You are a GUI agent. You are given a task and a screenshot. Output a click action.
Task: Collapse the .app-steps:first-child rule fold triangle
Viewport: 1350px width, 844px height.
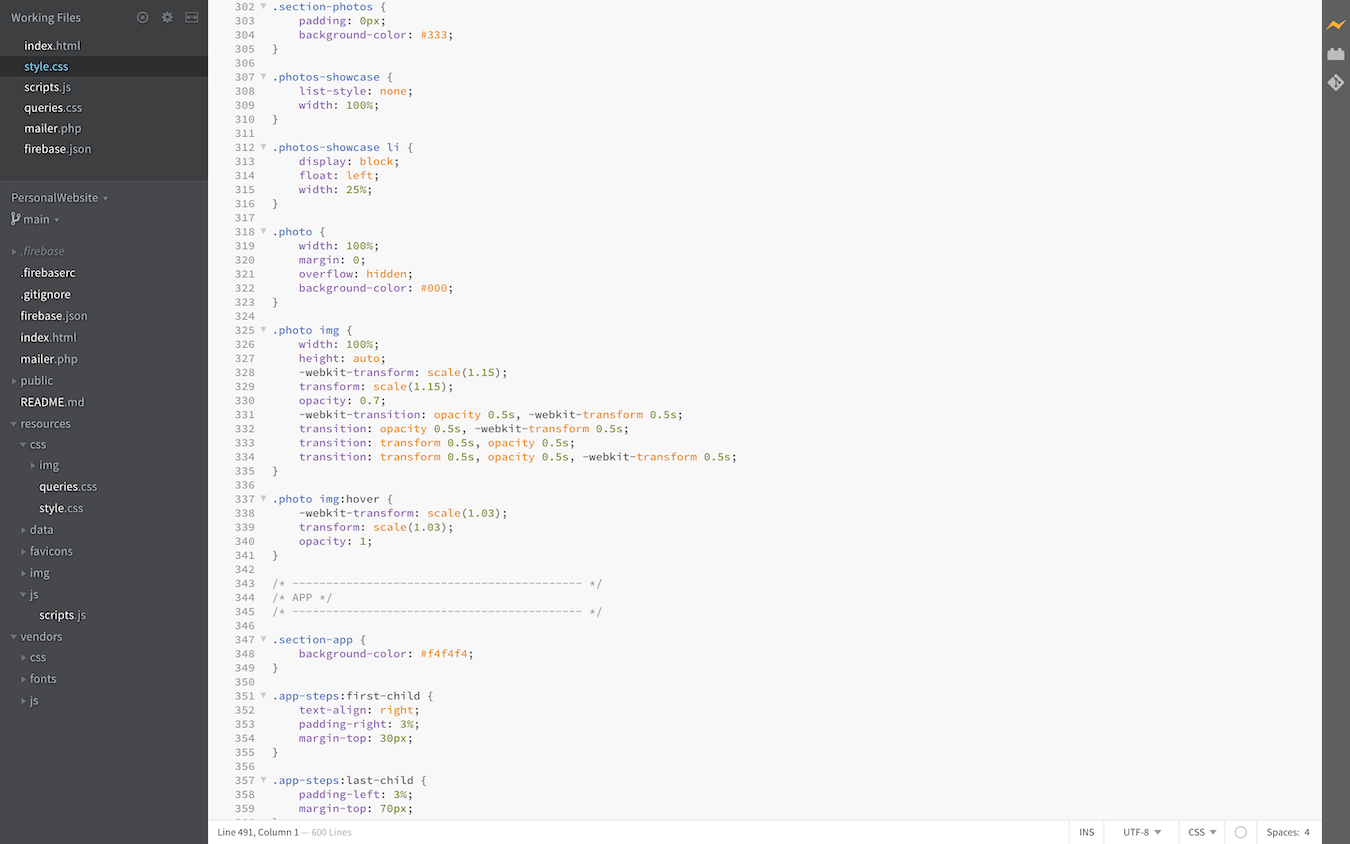[263, 696]
